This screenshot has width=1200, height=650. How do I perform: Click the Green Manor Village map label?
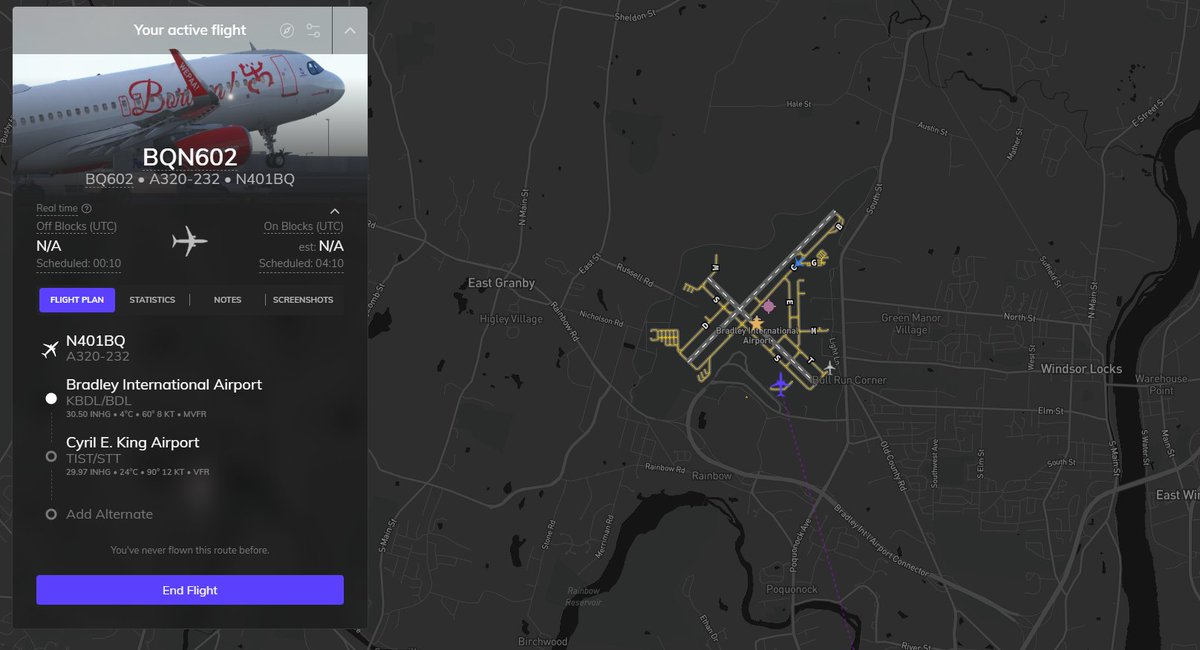pos(911,324)
